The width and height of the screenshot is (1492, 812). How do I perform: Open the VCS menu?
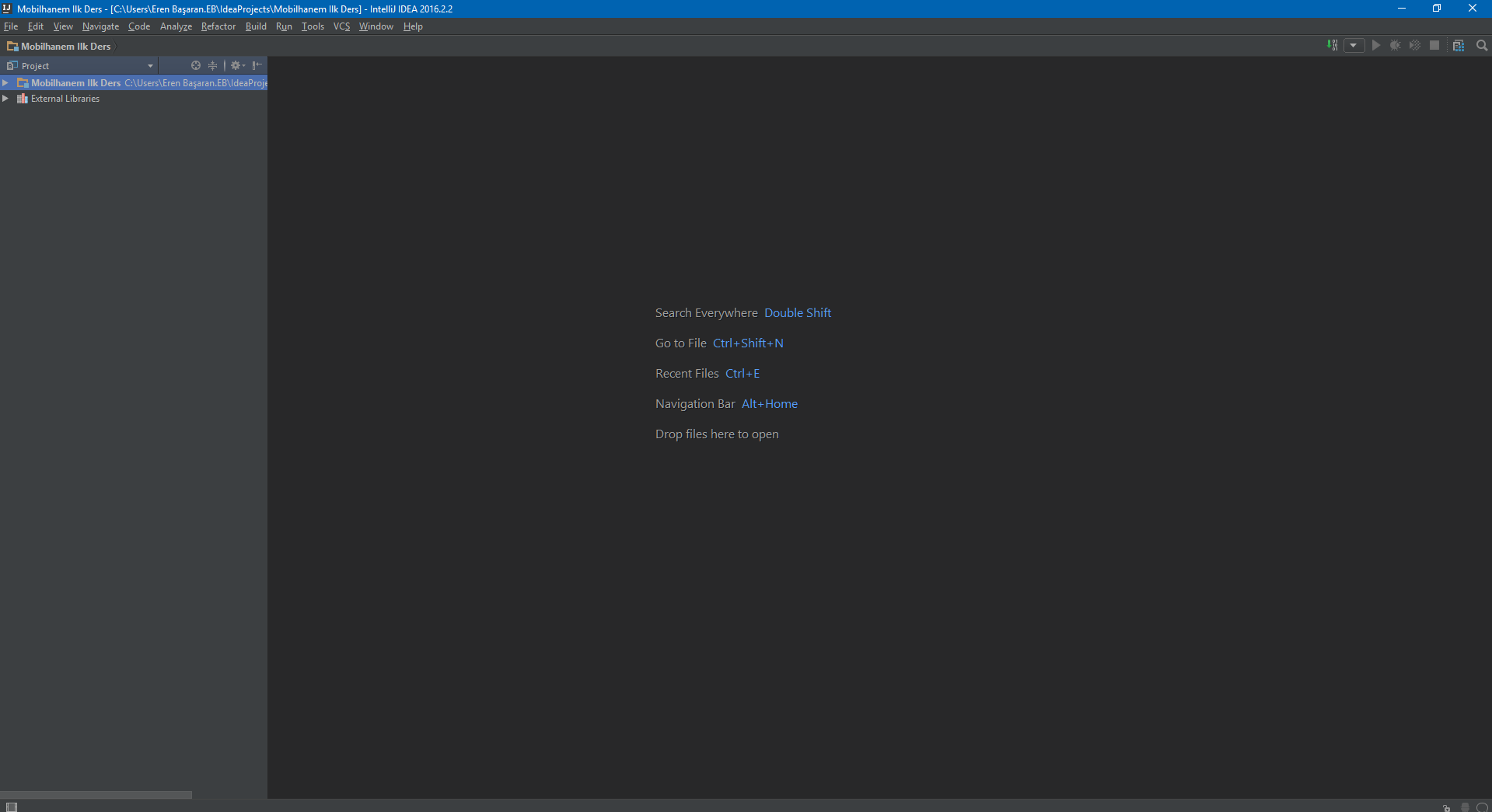pos(342,26)
